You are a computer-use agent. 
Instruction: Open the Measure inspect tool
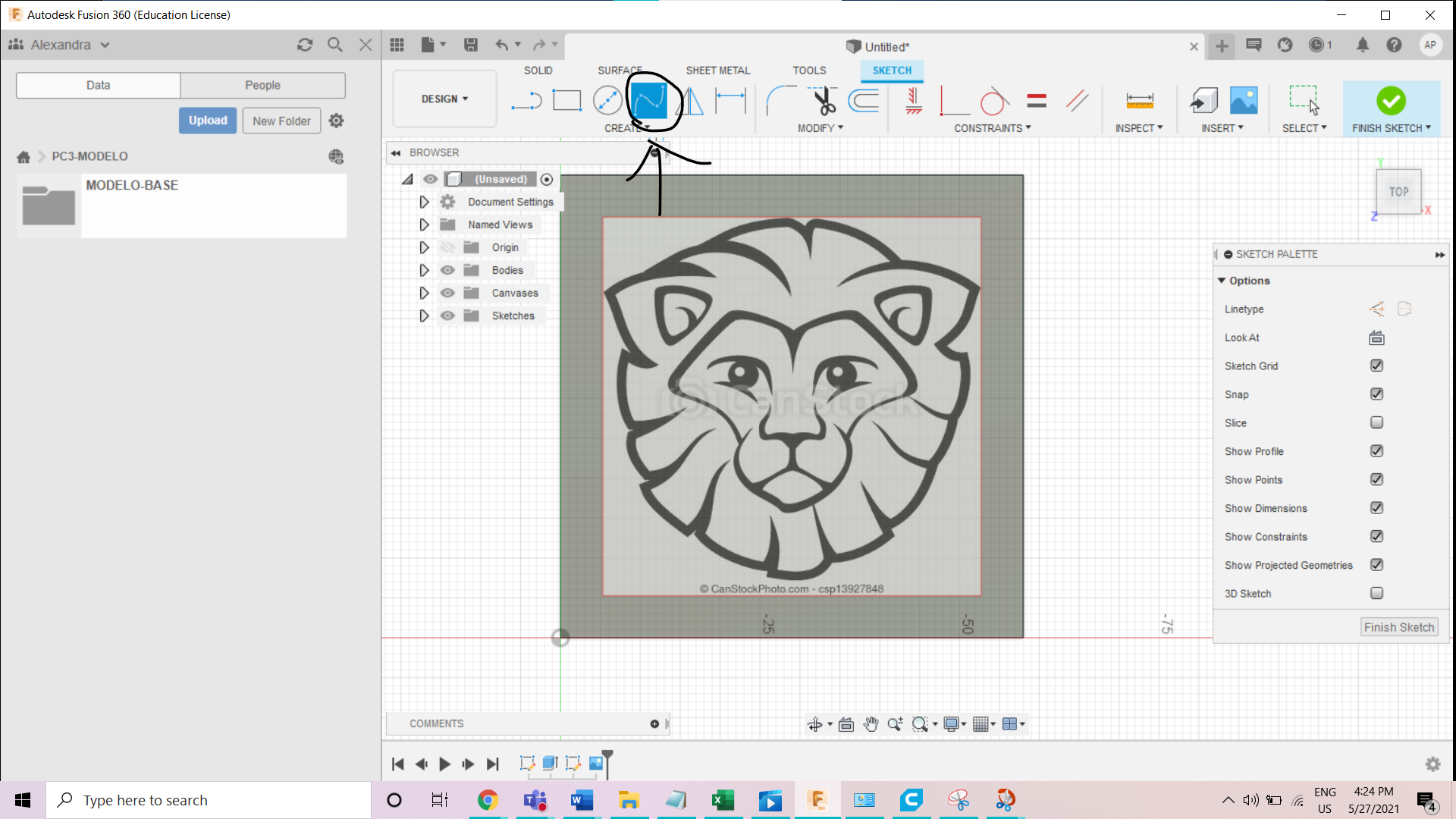(1140, 101)
